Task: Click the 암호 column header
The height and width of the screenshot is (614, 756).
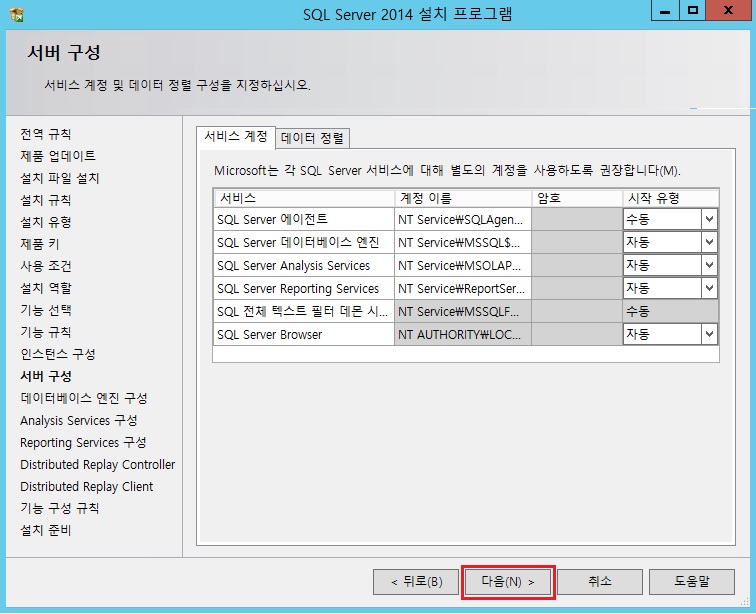Action: [577, 198]
